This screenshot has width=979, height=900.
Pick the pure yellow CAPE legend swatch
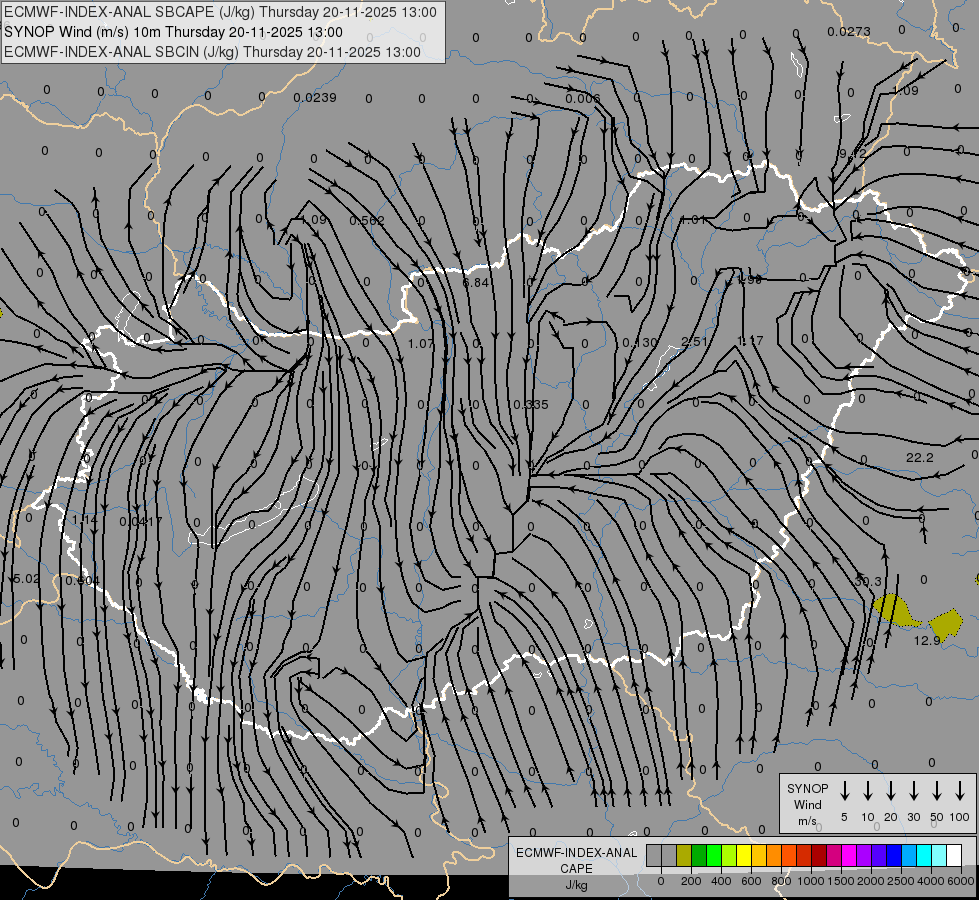pyautogui.click(x=744, y=855)
